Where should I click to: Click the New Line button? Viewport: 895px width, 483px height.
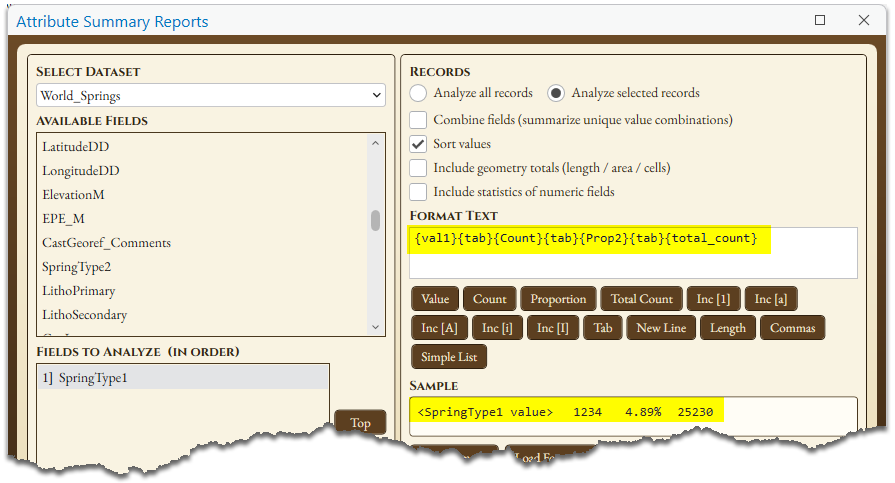pyautogui.click(x=662, y=328)
